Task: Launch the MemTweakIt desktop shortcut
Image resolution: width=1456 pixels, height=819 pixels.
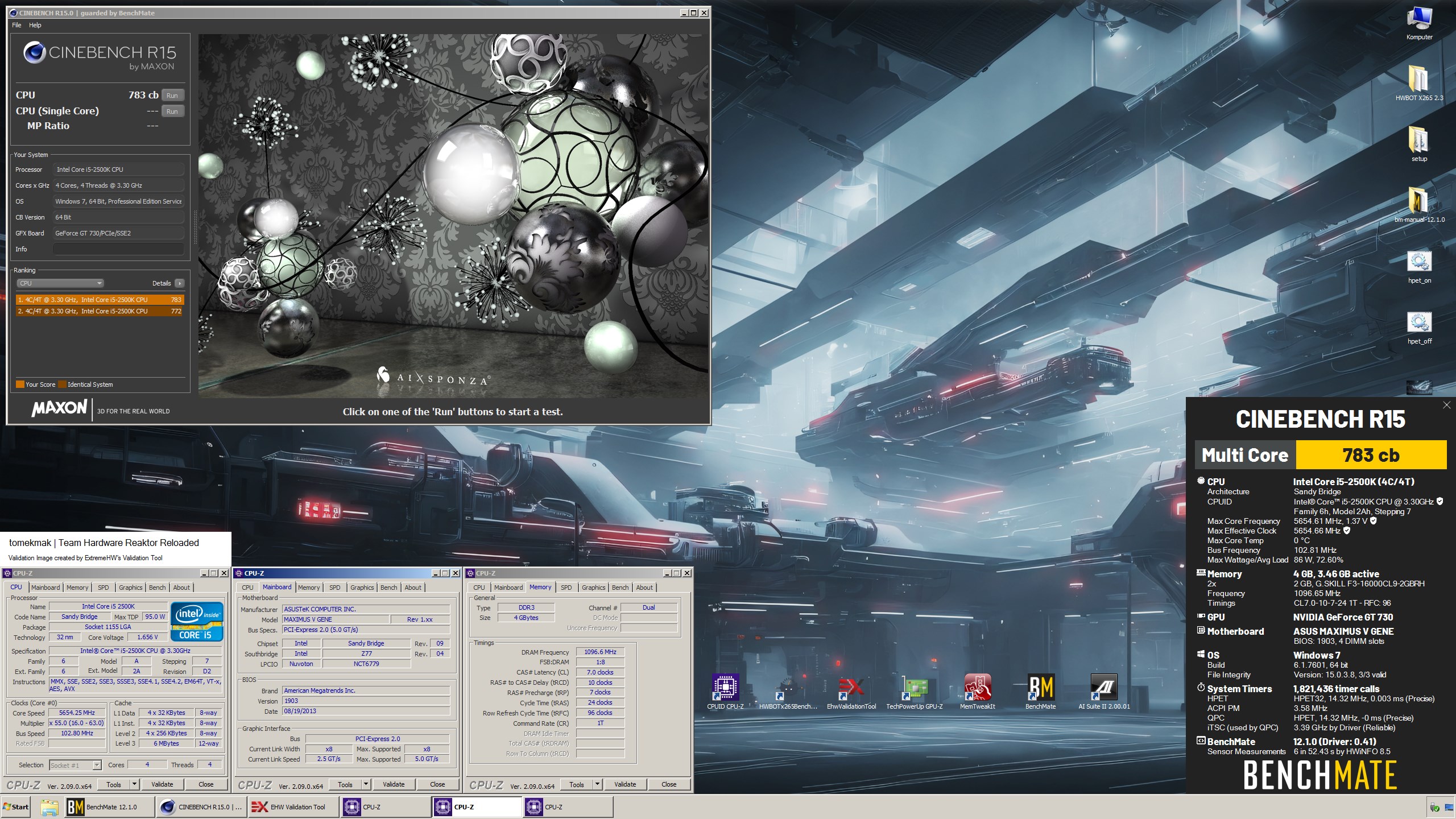Action: pos(977,691)
